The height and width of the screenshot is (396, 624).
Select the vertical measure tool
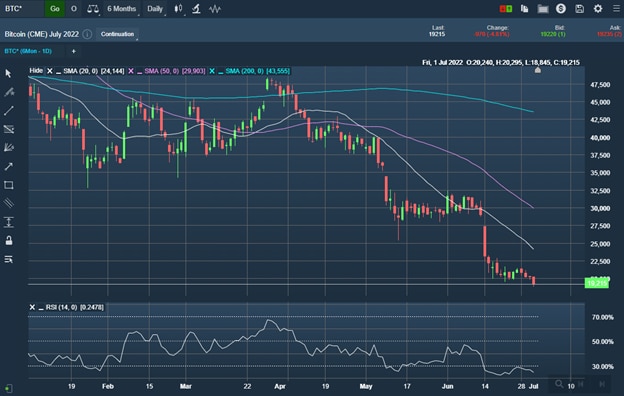pos(8,222)
